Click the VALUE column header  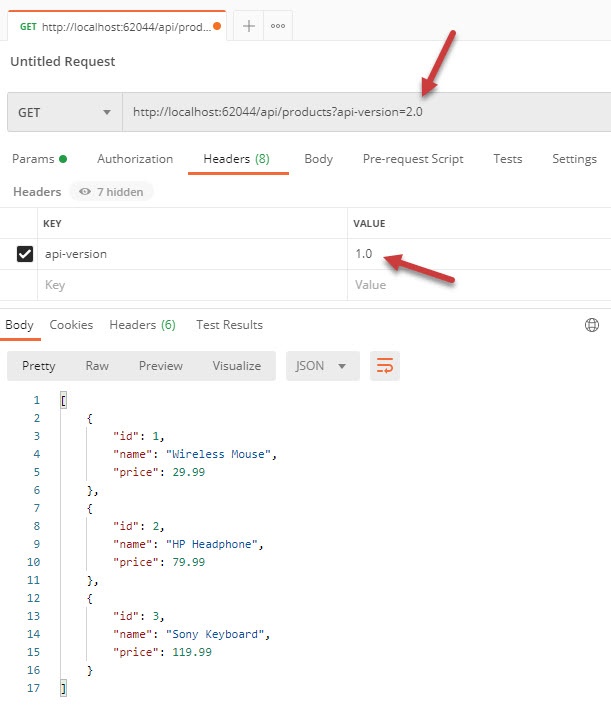(369, 223)
